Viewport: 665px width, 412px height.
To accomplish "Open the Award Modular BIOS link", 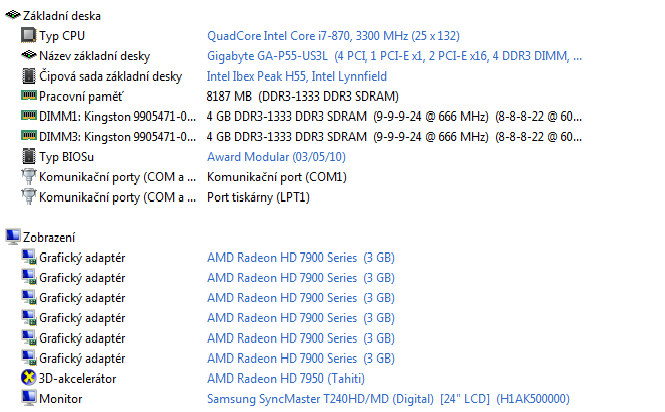I will pos(277,157).
